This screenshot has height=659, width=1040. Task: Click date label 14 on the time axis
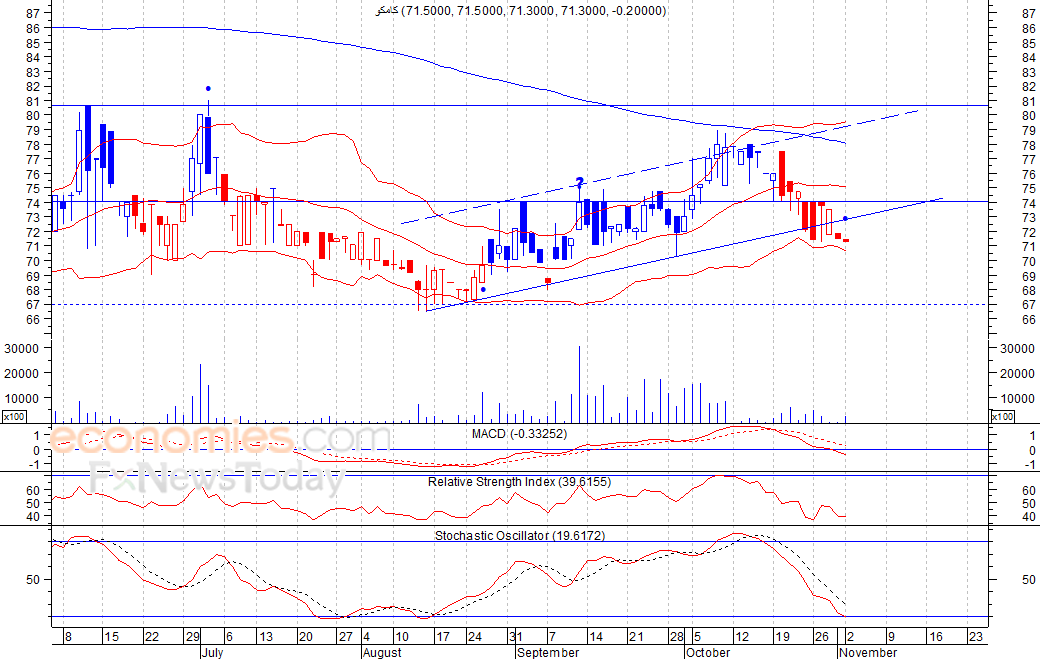596,636
